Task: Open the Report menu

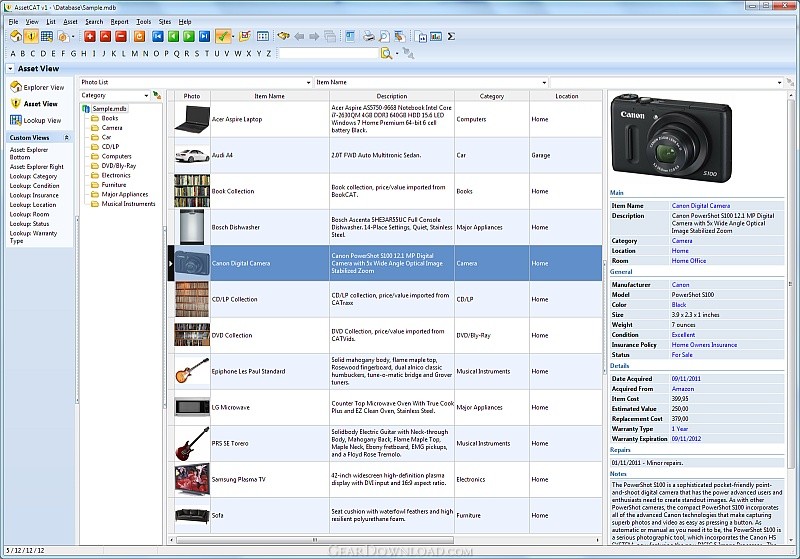Action: pyautogui.click(x=119, y=22)
